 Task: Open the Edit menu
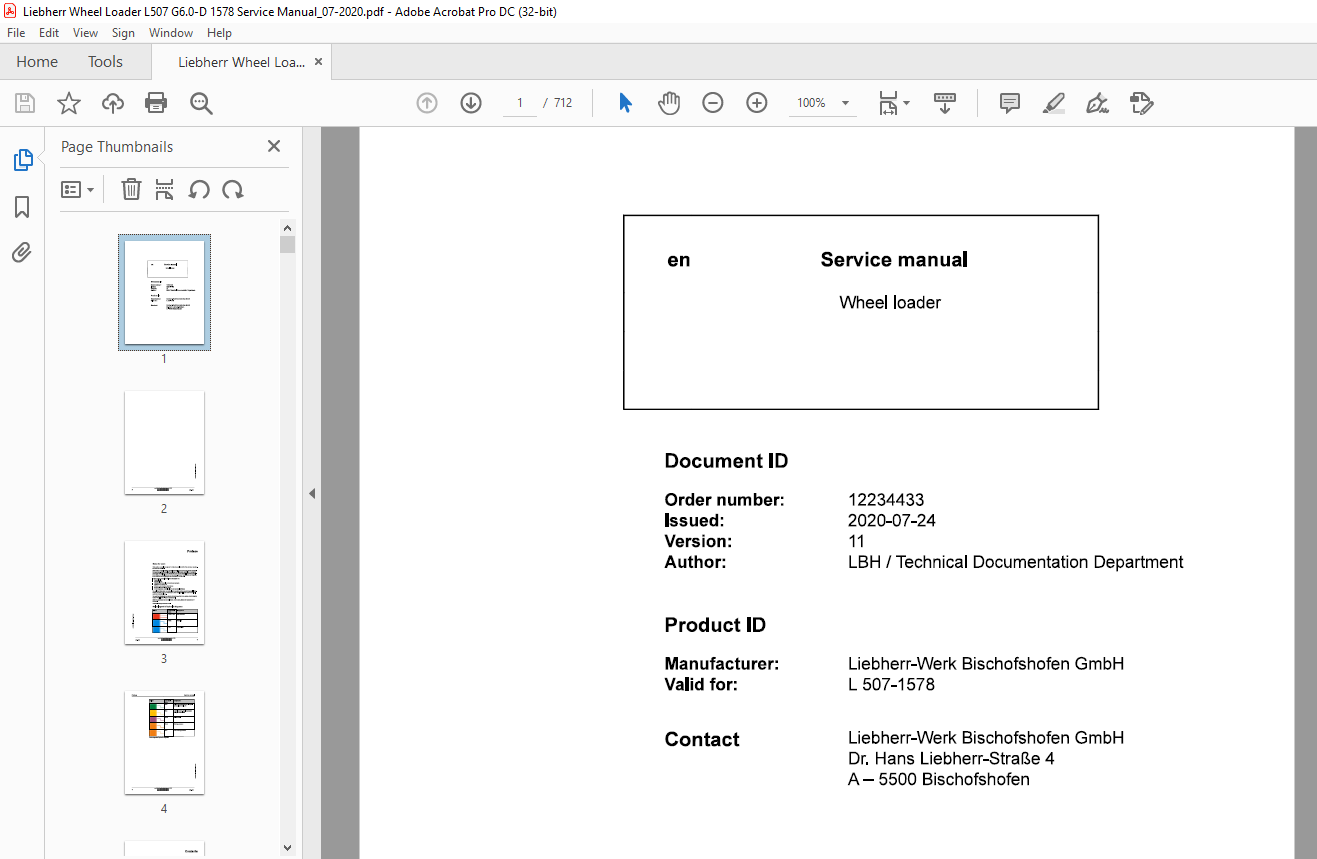(x=49, y=33)
